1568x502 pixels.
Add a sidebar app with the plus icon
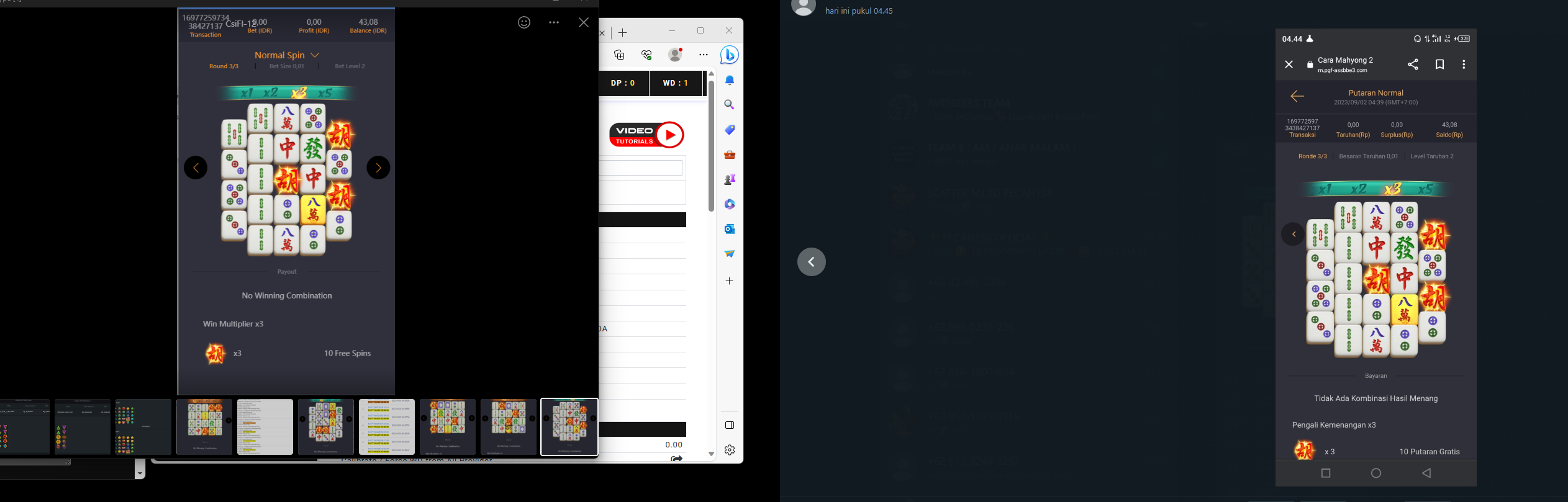pyautogui.click(x=730, y=281)
